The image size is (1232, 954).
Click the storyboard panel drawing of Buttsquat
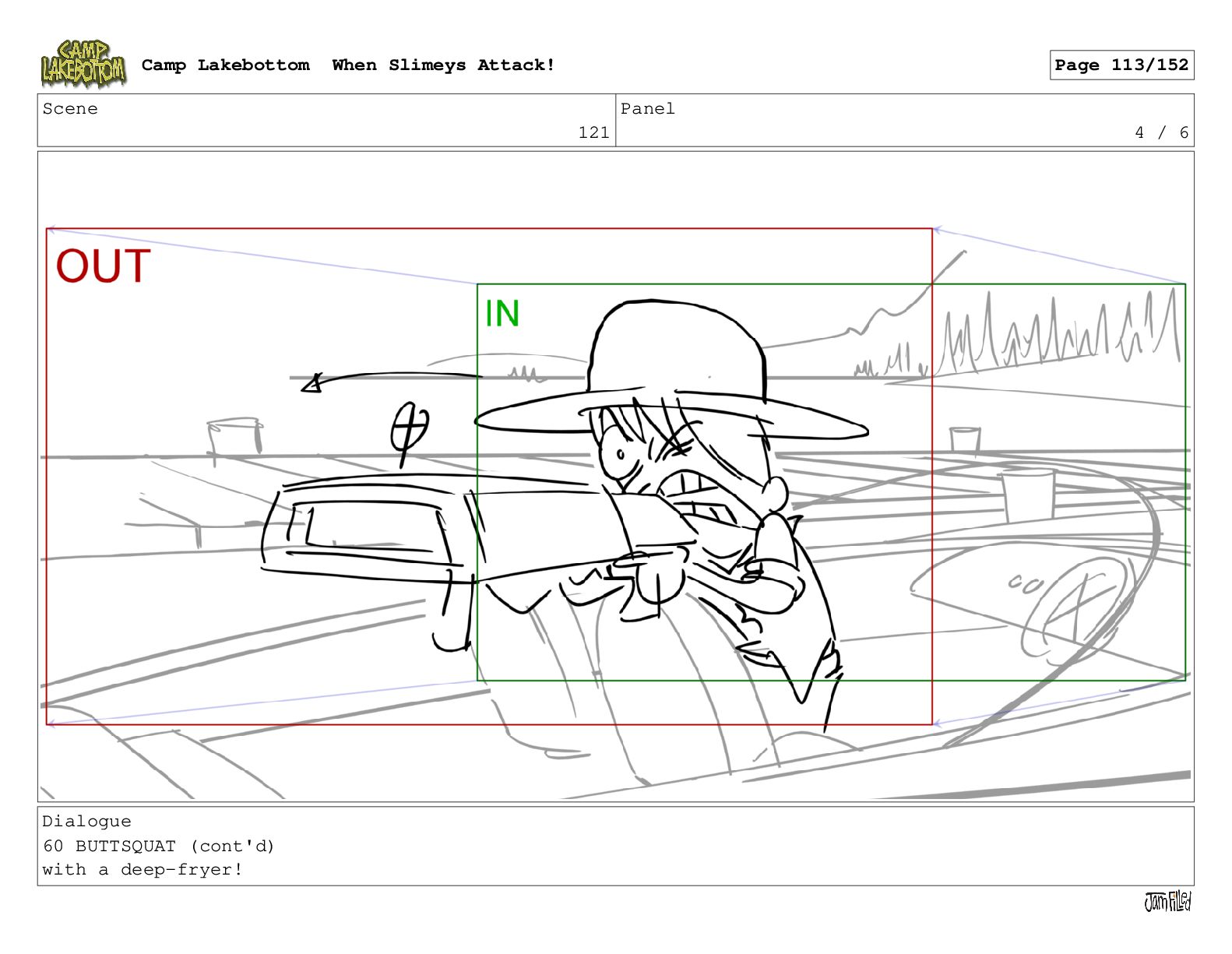615,477
